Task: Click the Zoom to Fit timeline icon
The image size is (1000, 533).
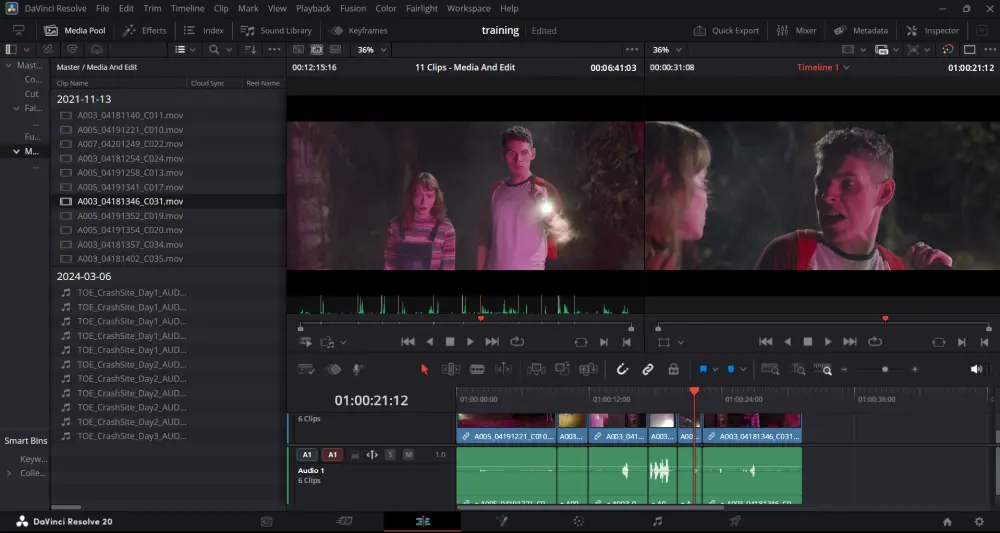Action: (770, 369)
